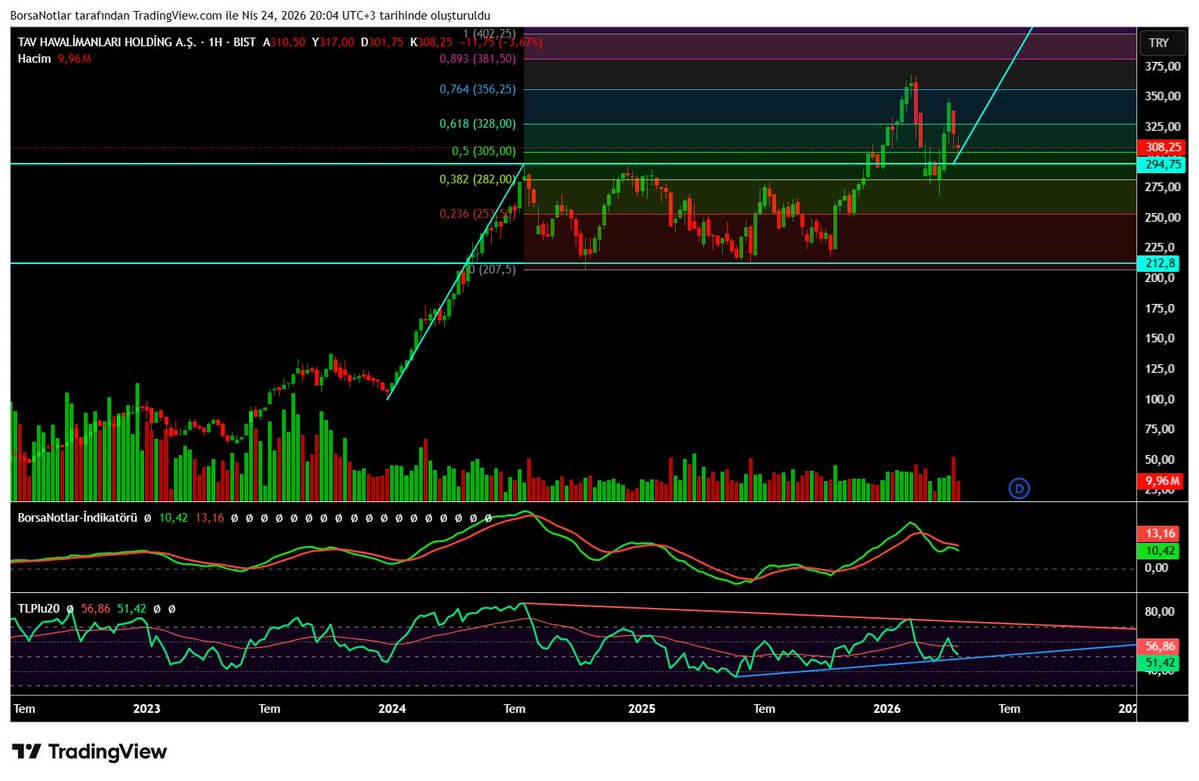Click the red 308,25 current price tag
This screenshot has width=1199, height=781.
[1162, 147]
